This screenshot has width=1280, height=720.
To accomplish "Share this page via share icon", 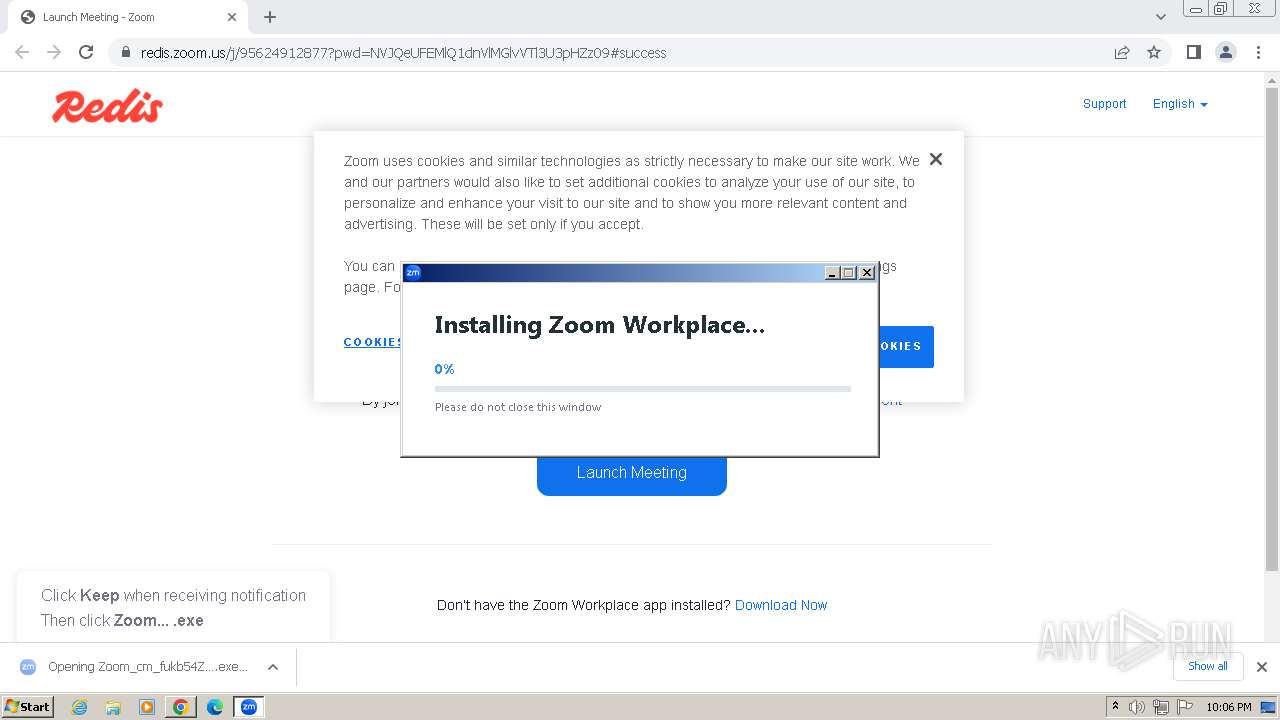I will [x=1122, y=52].
